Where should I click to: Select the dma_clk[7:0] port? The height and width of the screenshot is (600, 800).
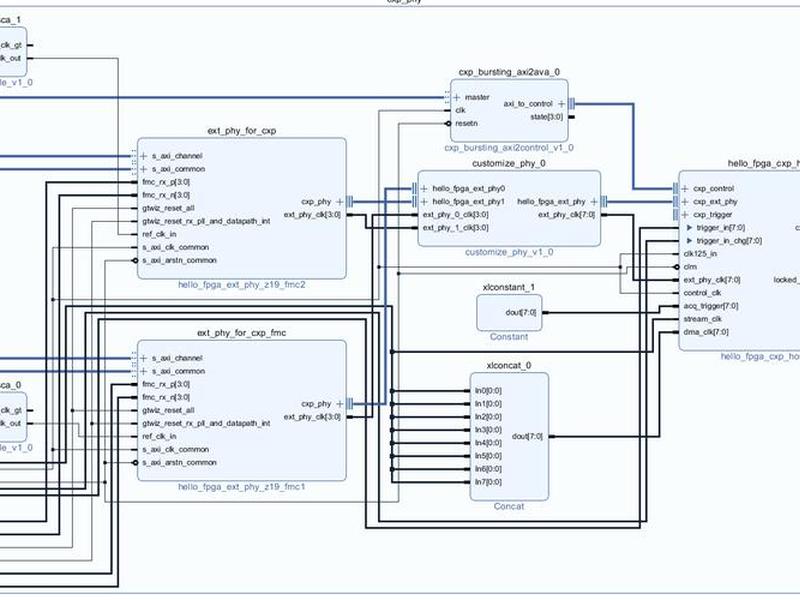click(x=706, y=332)
